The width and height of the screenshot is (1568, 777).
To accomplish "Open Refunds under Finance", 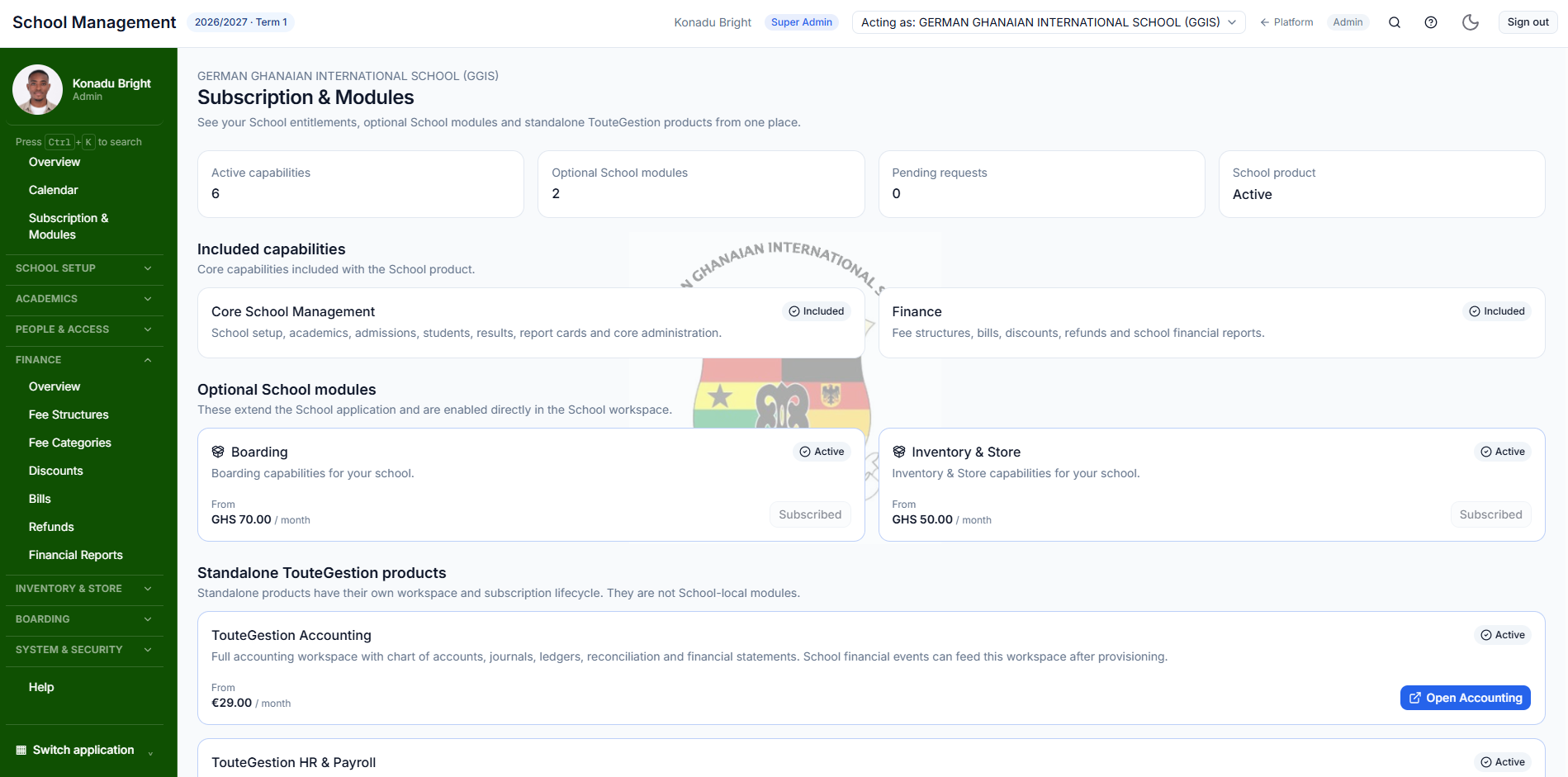I will pos(51,527).
